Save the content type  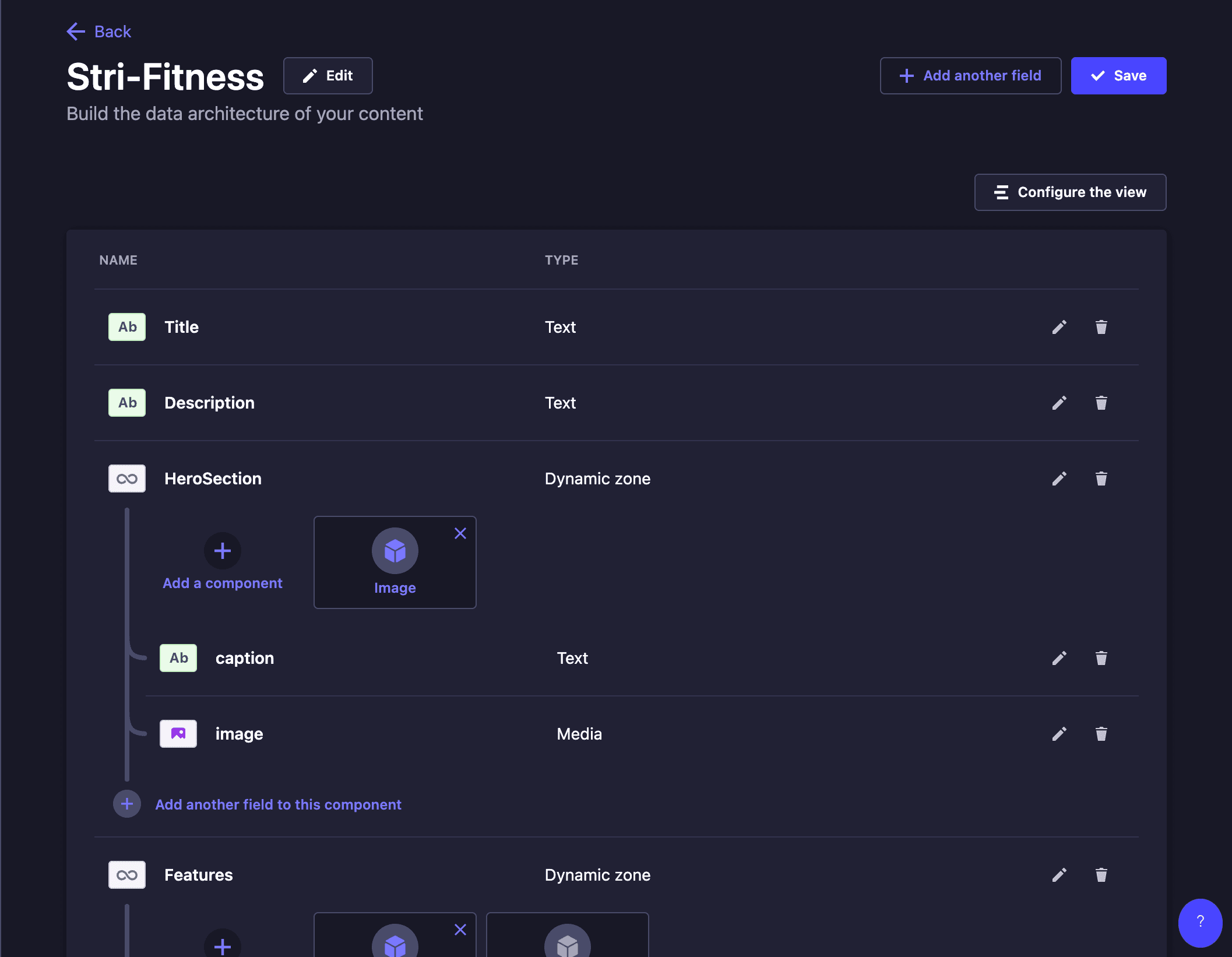coord(1118,76)
